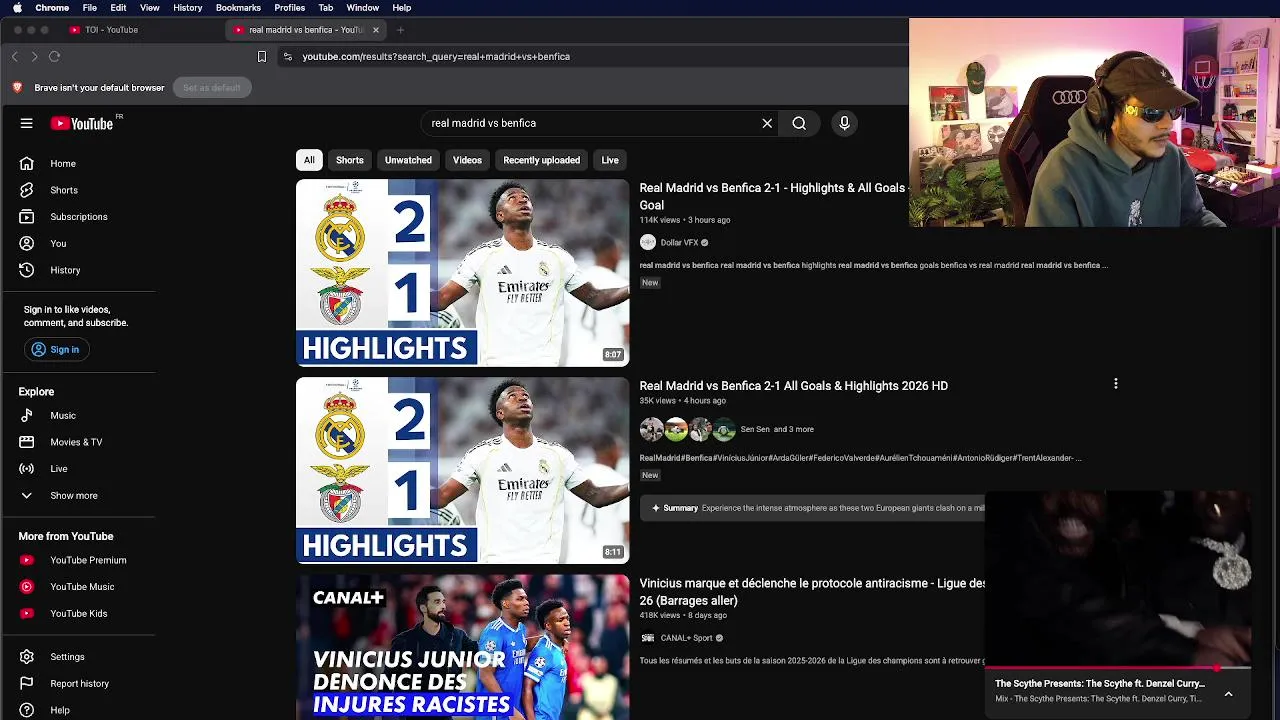Click the Sign in button
Viewport: 1280px width, 720px height.
click(x=56, y=349)
